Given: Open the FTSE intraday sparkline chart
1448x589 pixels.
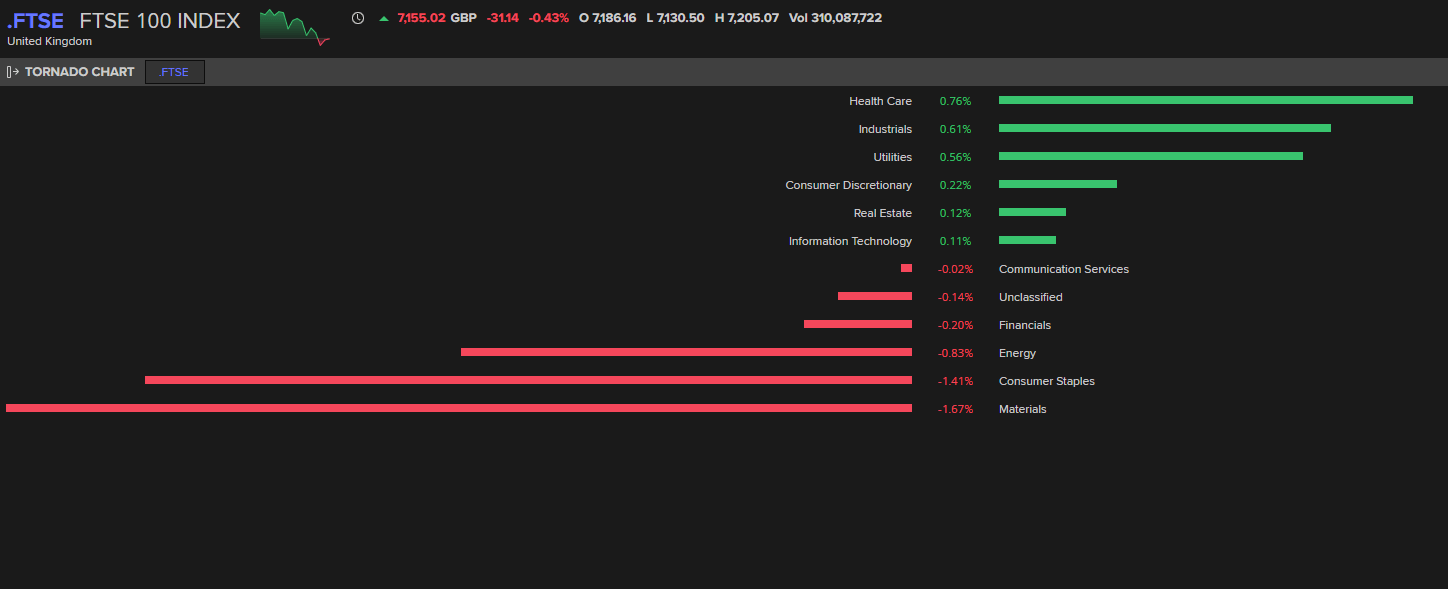Looking at the screenshot, I should 295,26.
